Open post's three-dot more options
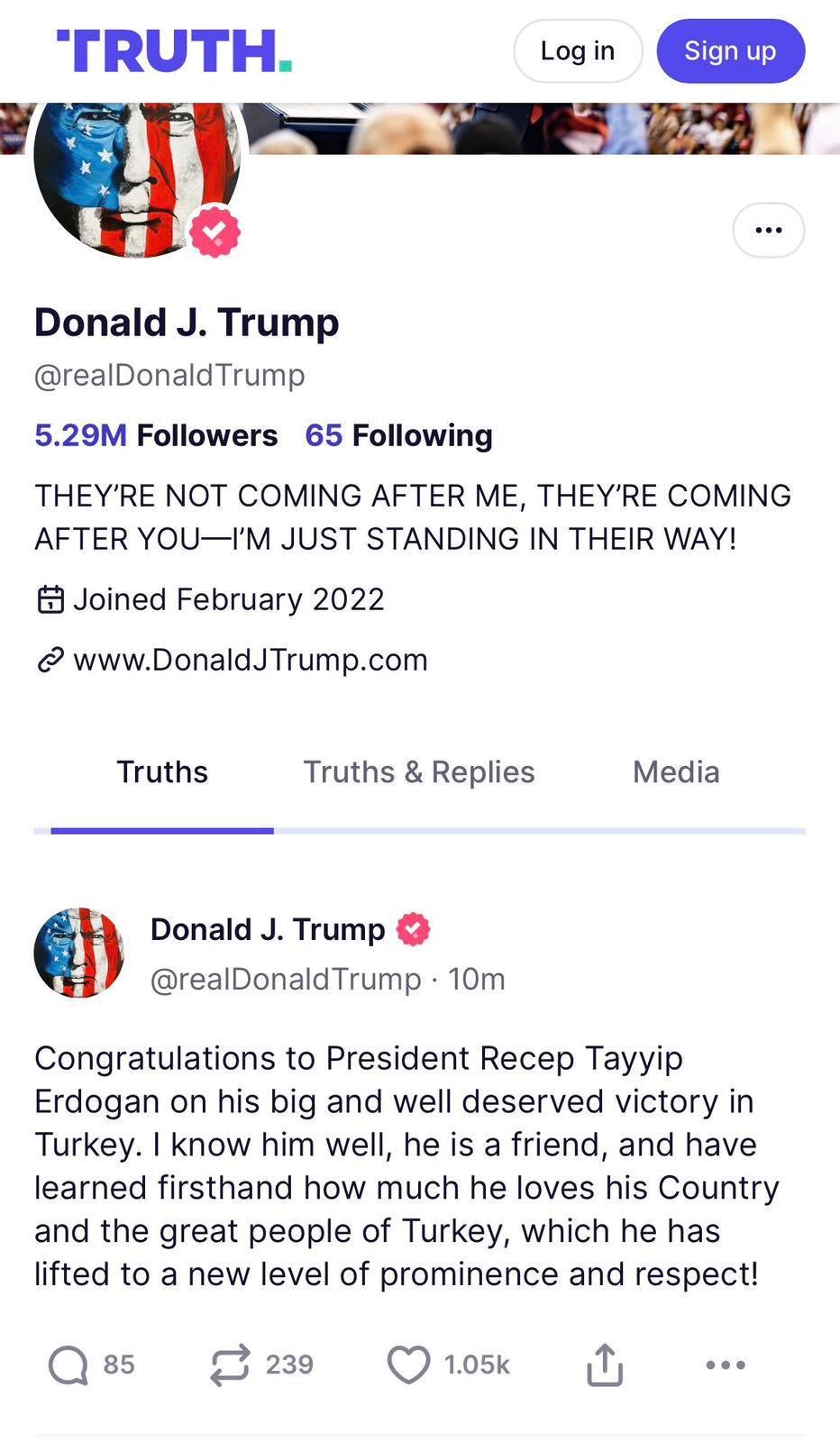Image resolution: width=840 pixels, height=1442 pixels. click(x=726, y=1364)
